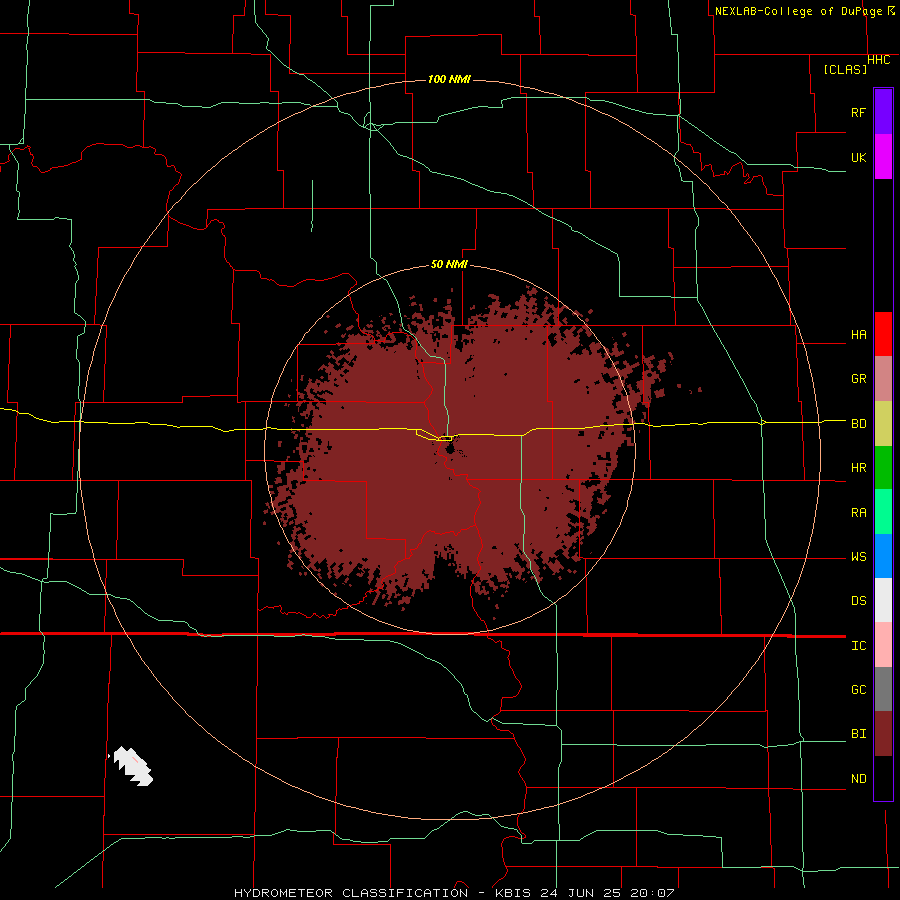900x900 pixels.
Task: Click the 100 NMI range ring label
Action: [x=449, y=79]
